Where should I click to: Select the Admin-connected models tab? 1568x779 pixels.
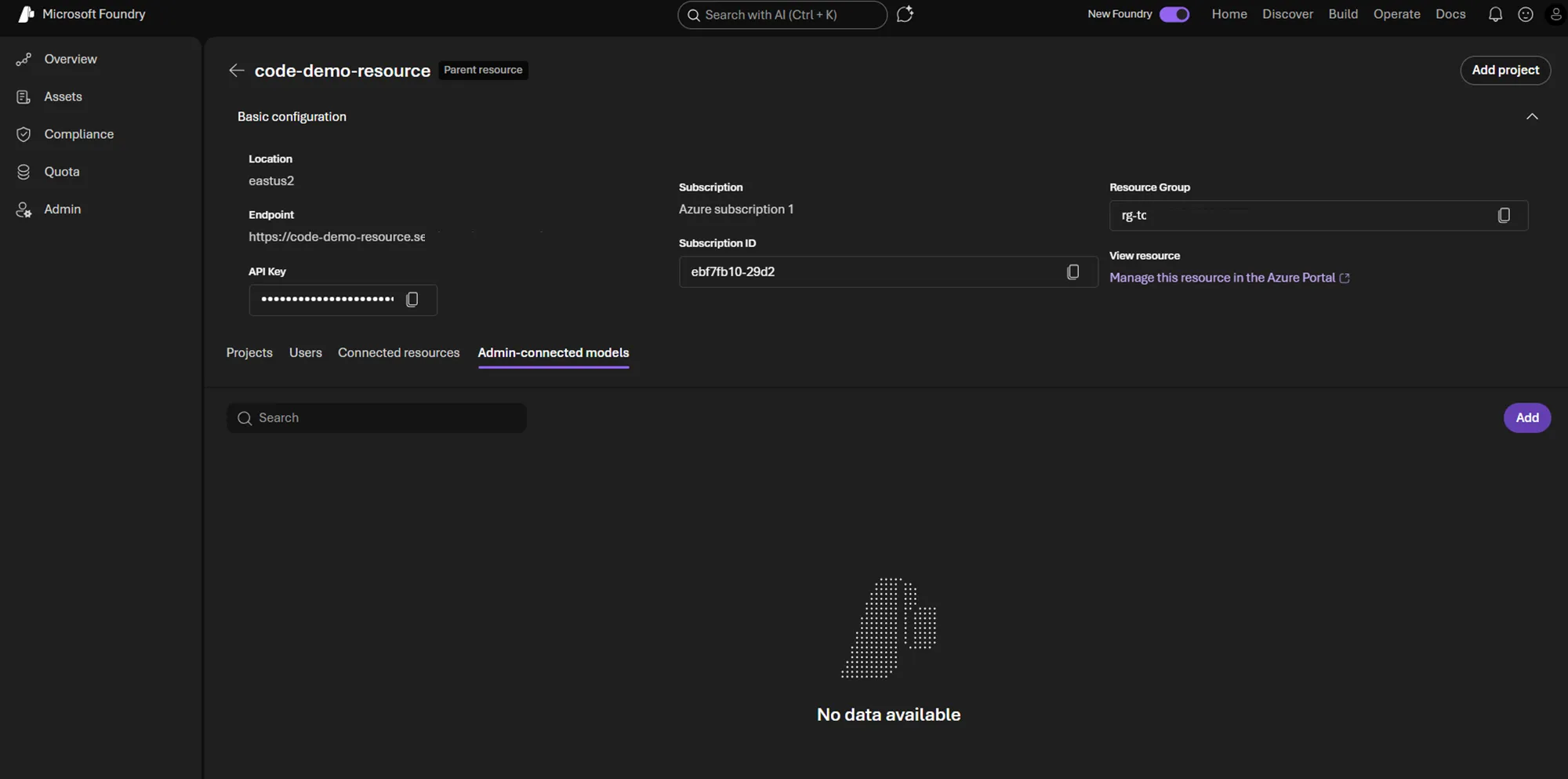pos(554,353)
